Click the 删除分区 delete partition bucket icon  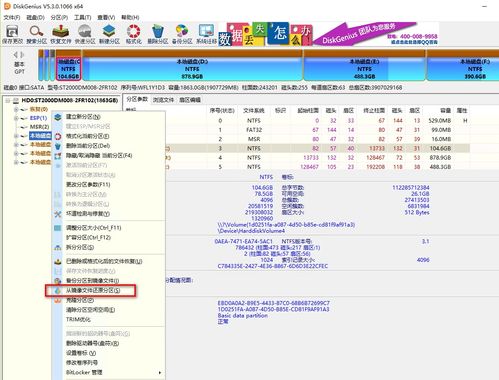(x=158, y=35)
